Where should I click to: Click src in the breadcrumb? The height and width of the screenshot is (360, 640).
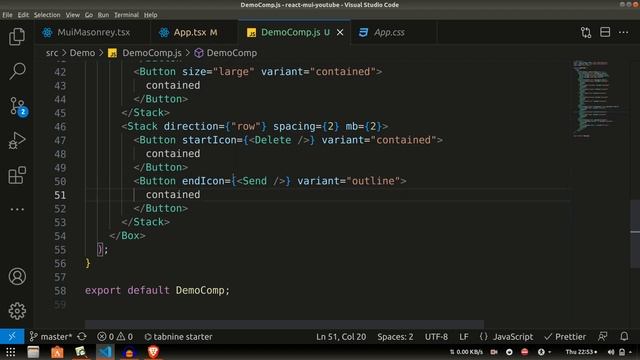click(x=52, y=53)
